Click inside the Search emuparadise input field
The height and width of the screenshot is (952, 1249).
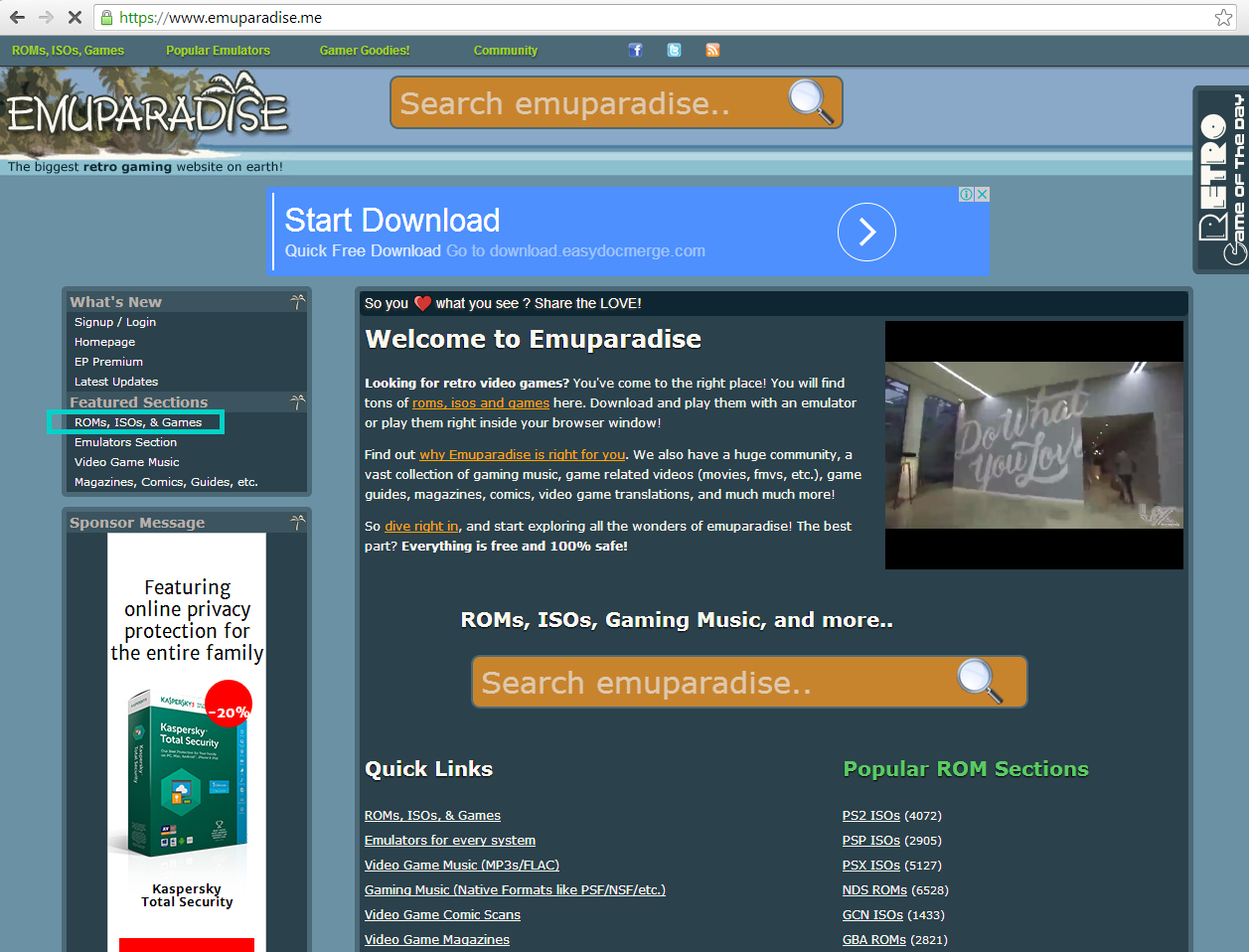tap(596, 100)
